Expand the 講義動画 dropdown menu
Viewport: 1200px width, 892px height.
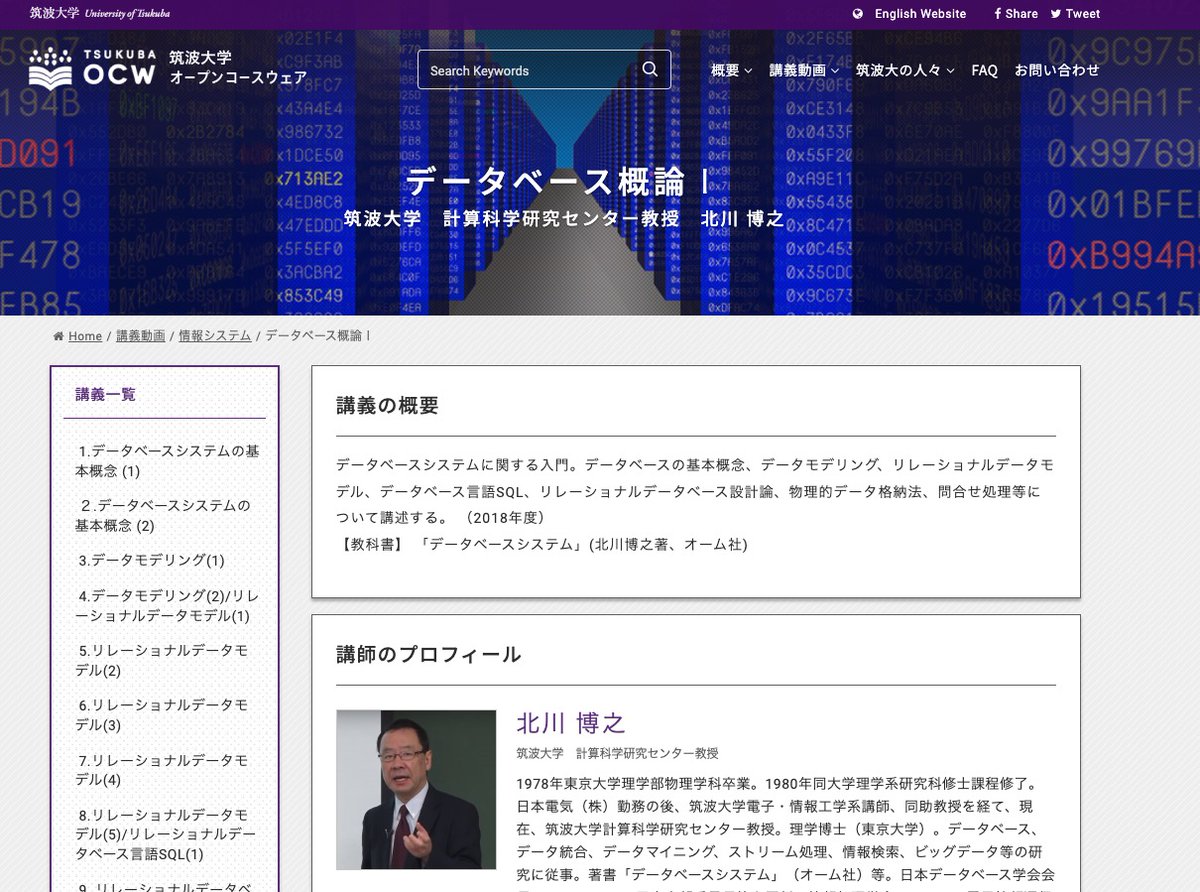[804, 70]
